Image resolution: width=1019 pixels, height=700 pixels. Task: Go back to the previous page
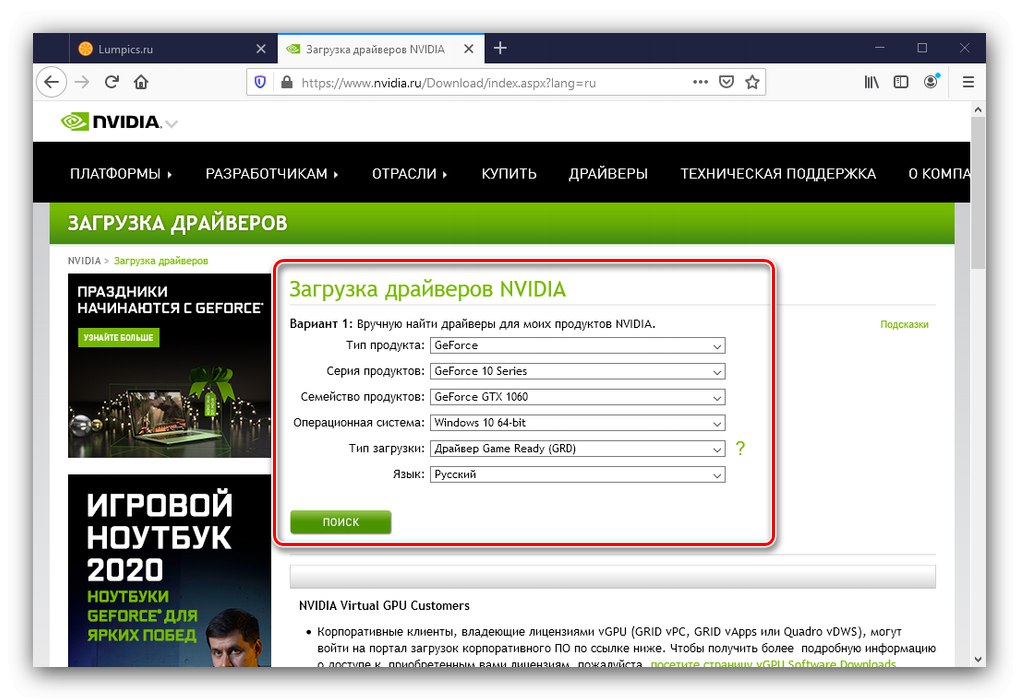pos(51,83)
